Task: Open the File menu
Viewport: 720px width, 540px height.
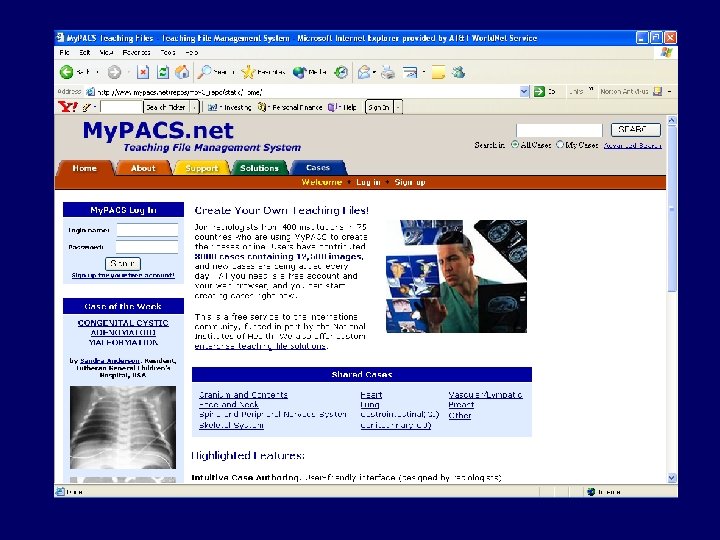Action: (x=64, y=52)
